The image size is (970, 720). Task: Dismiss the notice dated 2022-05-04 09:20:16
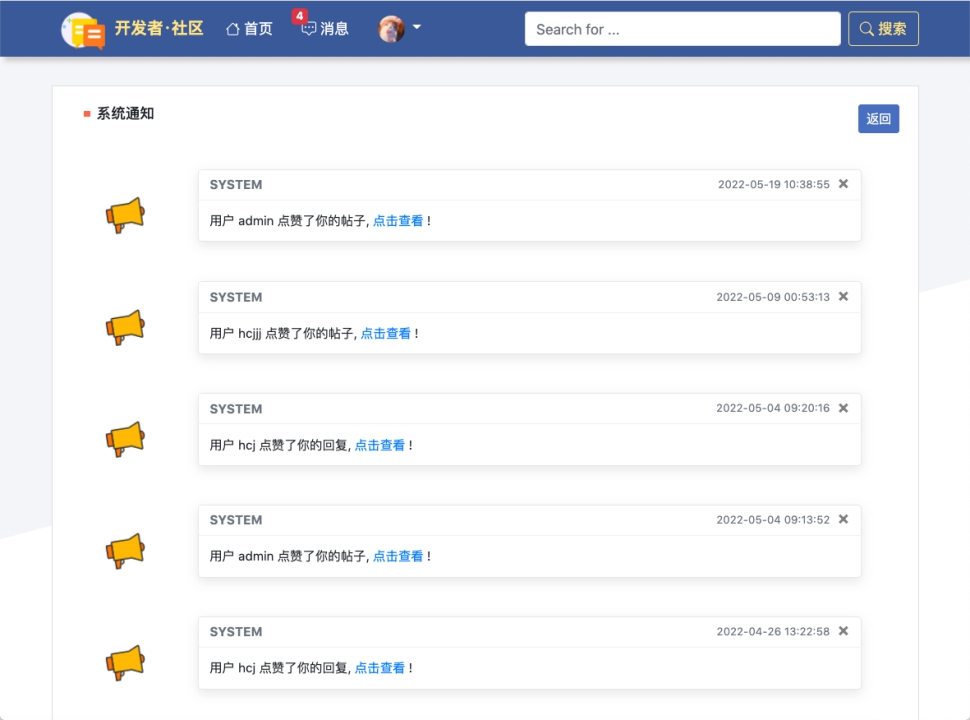pos(843,408)
